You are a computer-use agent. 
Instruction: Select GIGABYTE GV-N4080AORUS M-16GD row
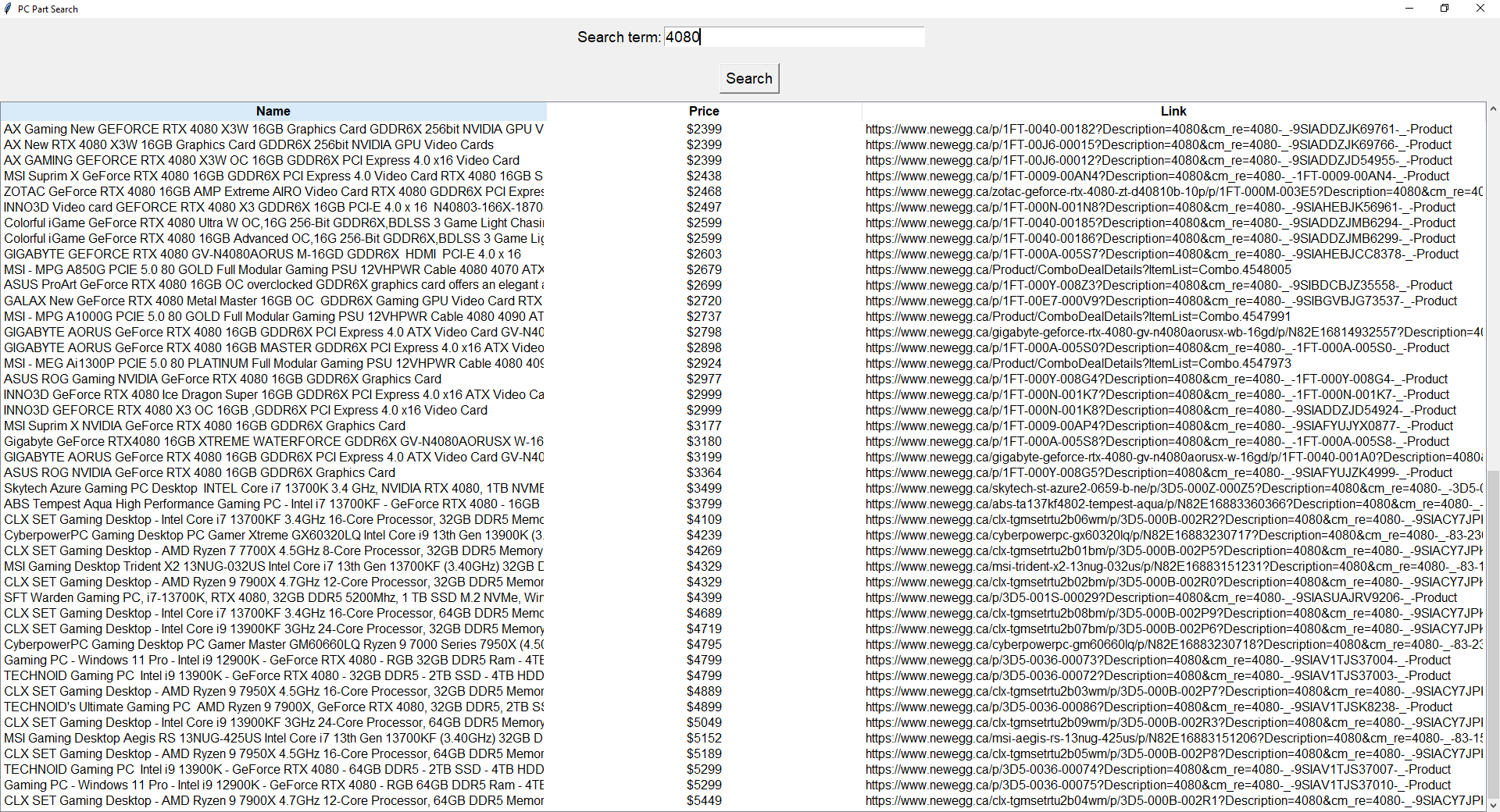click(x=742, y=254)
